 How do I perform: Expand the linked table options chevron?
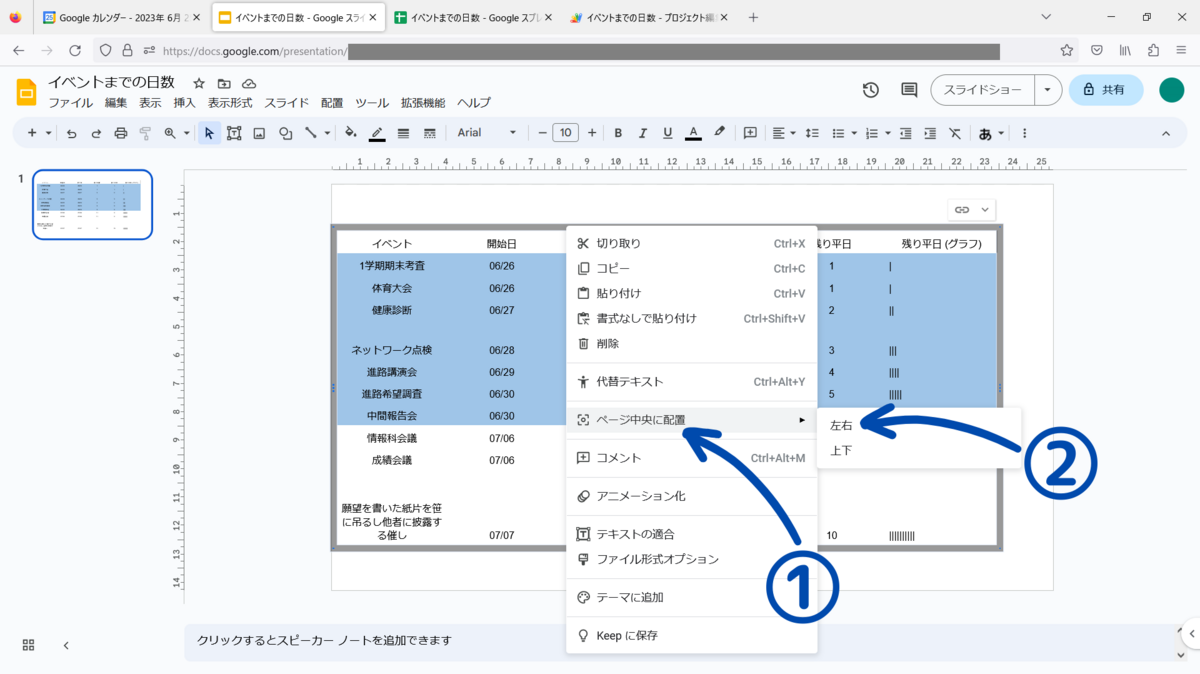(985, 210)
